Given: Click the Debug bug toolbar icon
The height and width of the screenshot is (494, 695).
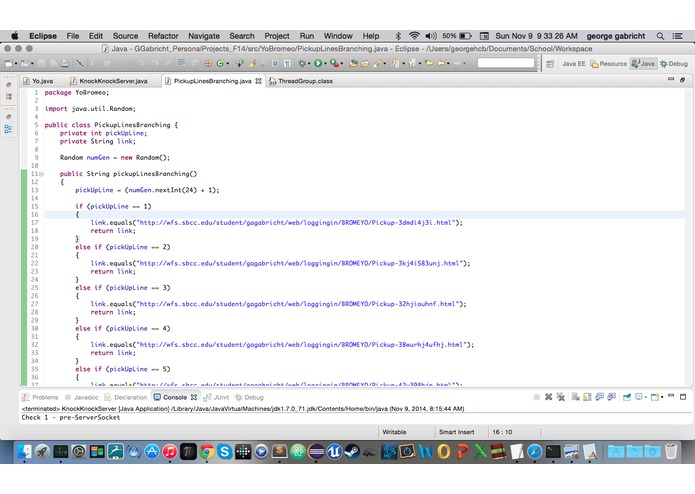Looking at the screenshot, I should click(302, 64).
